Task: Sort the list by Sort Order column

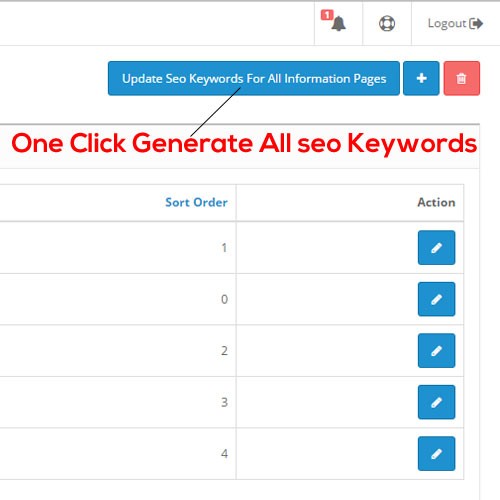Action: pyautogui.click(x=196, y=202)
